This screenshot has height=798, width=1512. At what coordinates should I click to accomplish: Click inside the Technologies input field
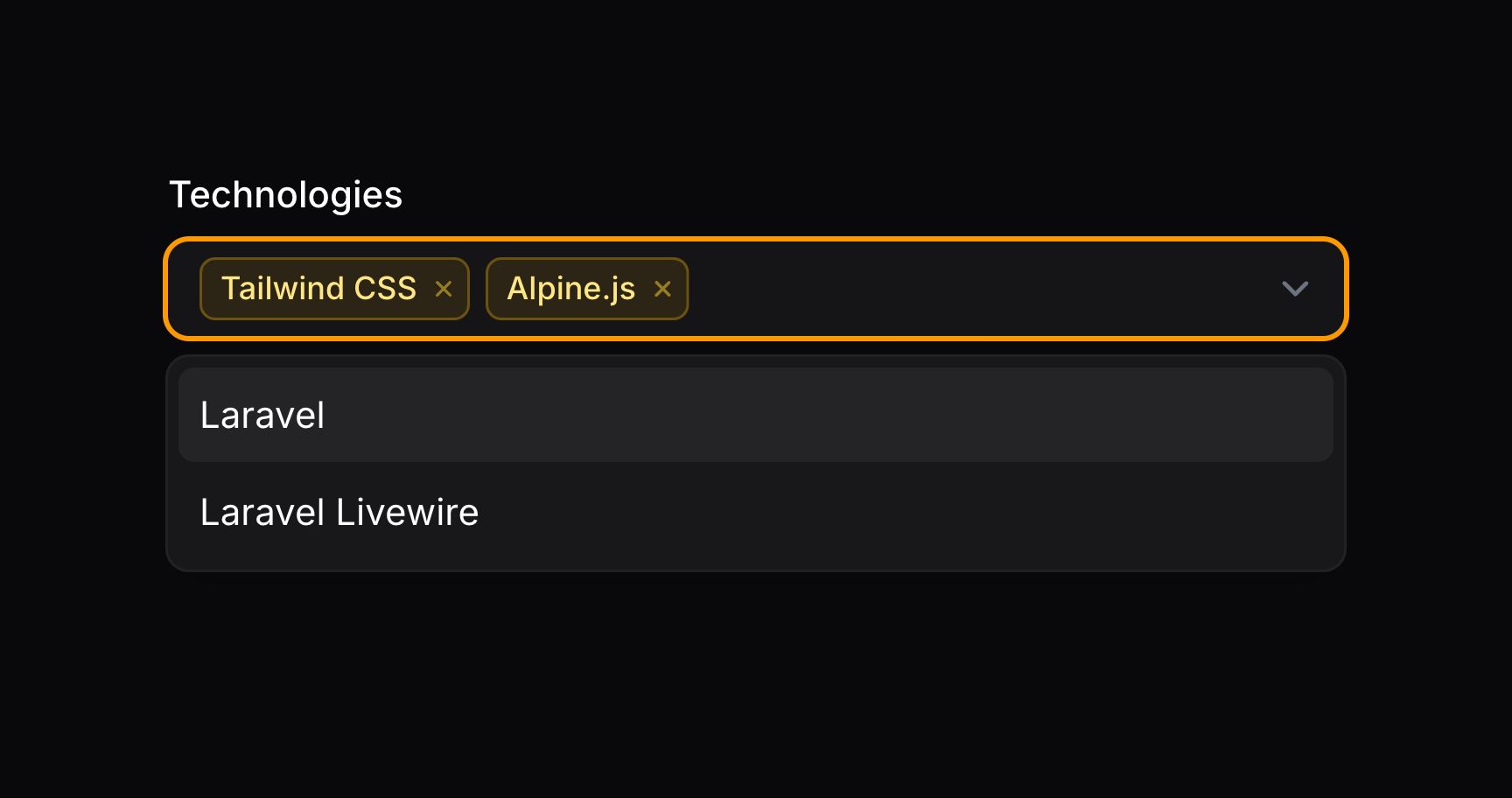pyautogui.click(x=962, y=289)
